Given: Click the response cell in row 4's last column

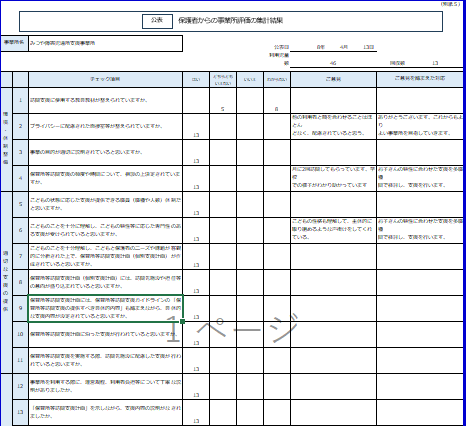Looking at the screenshot, I should coord(420,178).
